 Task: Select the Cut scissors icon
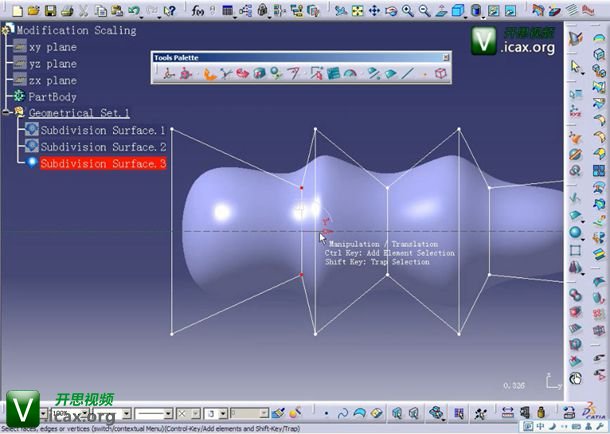pyautogui.click(x=84, y=11)
